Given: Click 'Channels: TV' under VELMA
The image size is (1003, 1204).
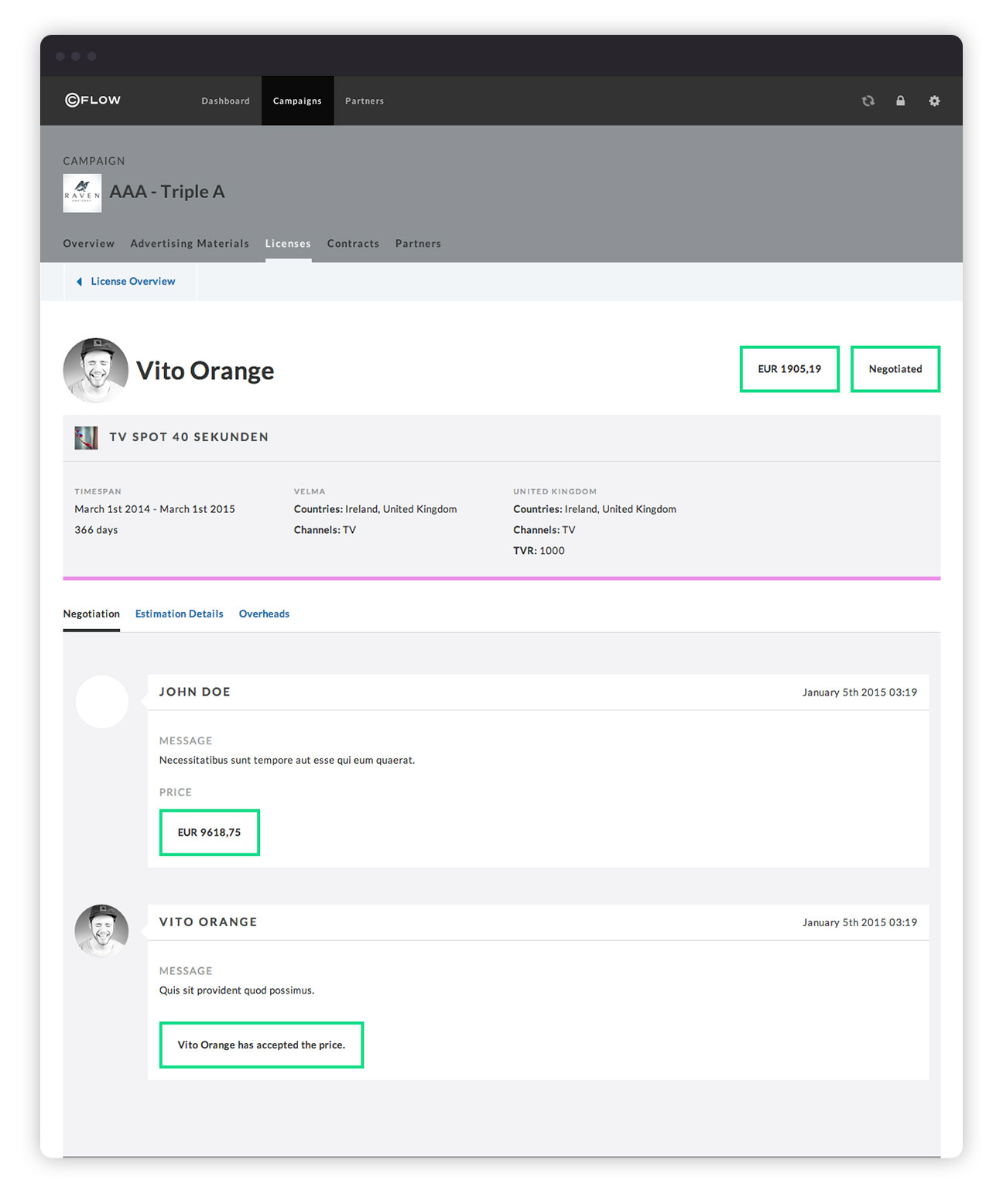Looking at the screenshot, I should click(325, 530).
